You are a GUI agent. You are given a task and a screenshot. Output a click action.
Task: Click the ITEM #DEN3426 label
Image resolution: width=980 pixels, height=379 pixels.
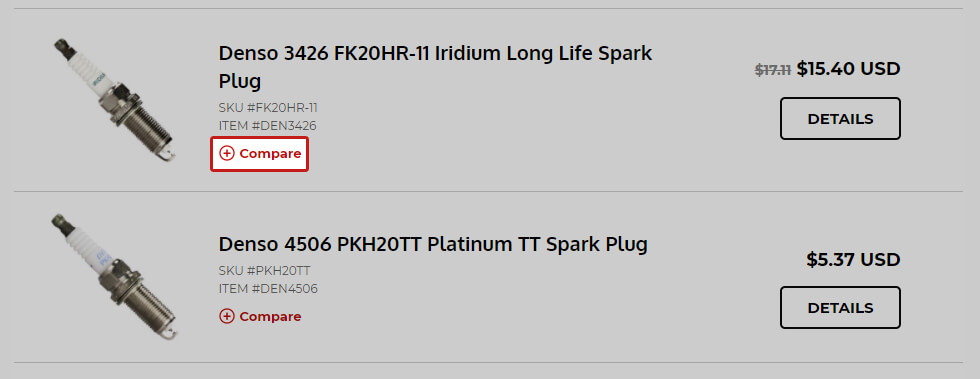tap(268, 126)
